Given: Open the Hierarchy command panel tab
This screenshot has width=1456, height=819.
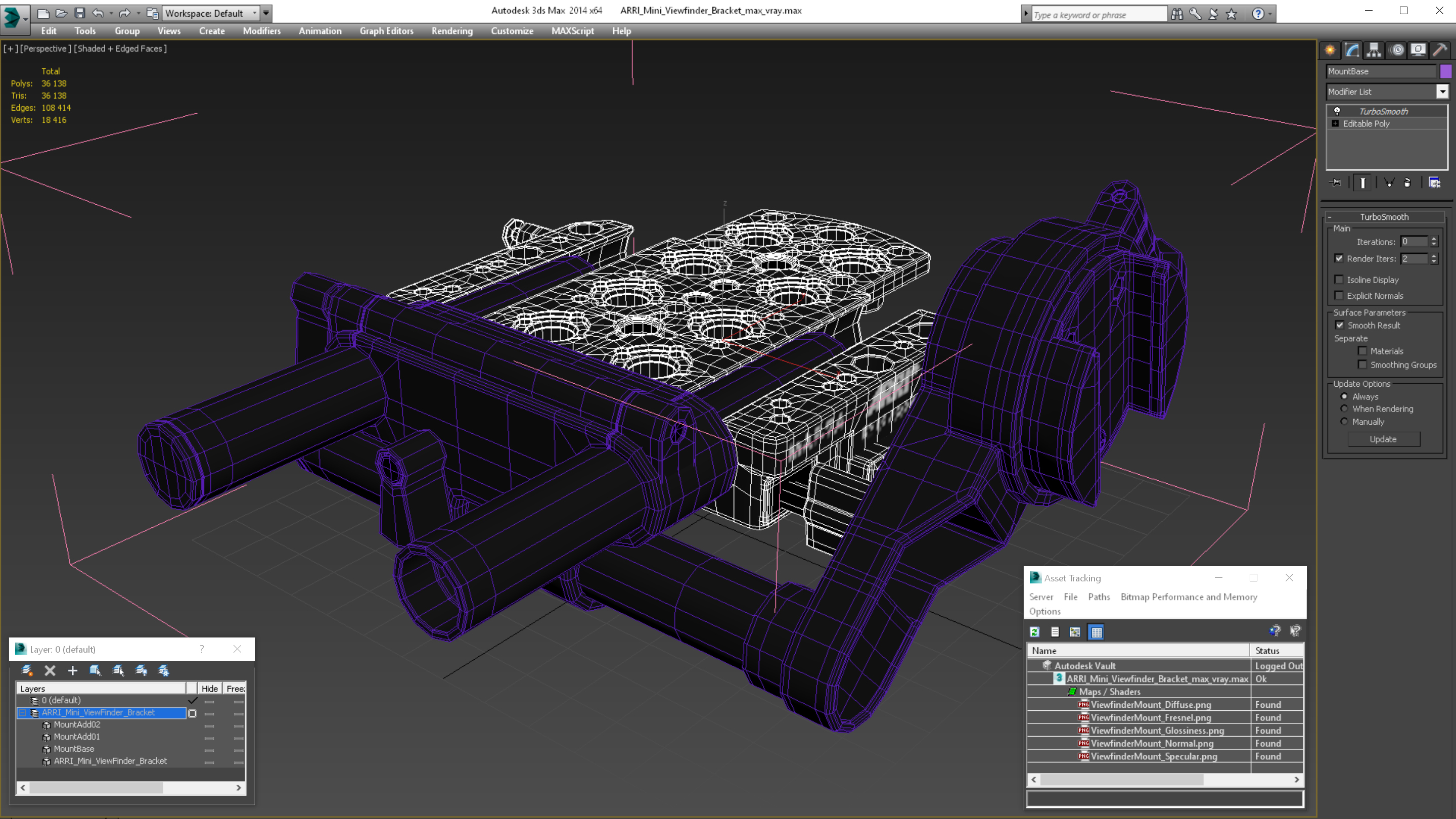Looking at the screenshot, I should 1374,50.
